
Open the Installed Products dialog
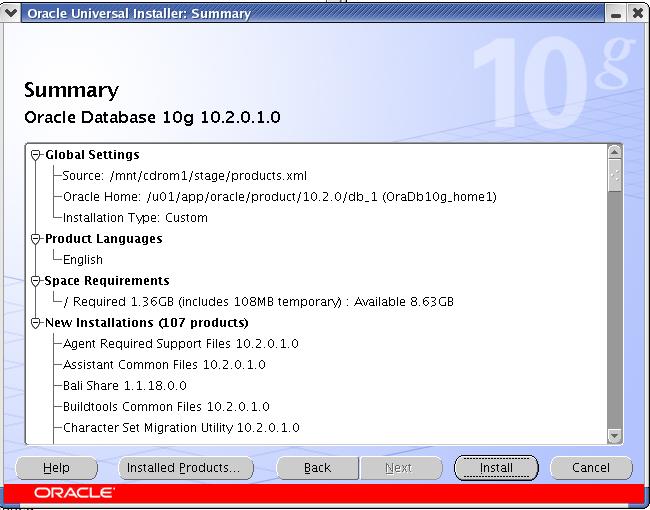click(x=186, y=468)
